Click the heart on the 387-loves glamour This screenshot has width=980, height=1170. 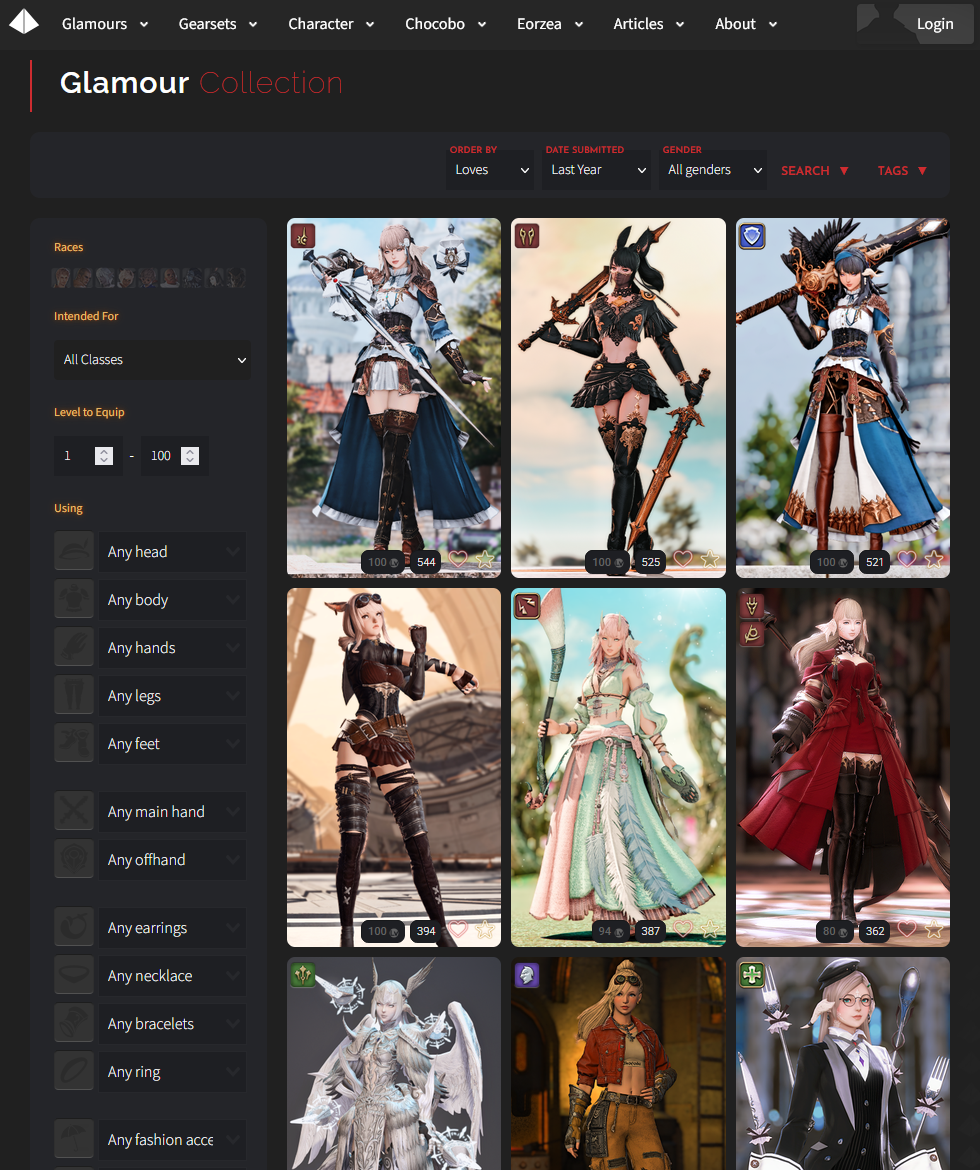point(683,929)
